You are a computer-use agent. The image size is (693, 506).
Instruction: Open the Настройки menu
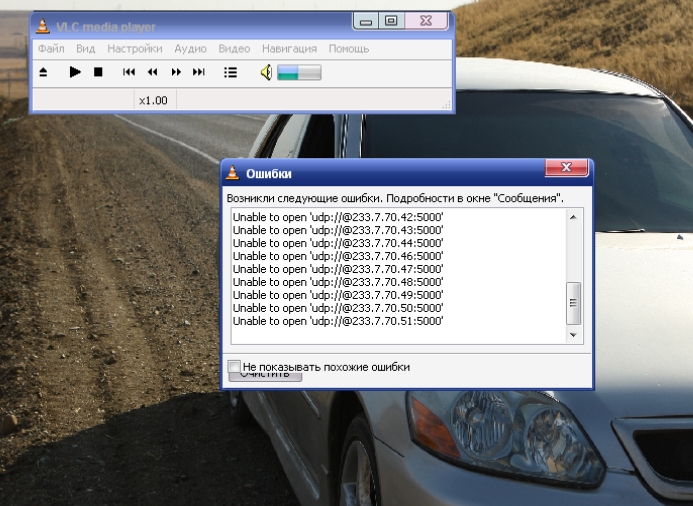point(134,48)
